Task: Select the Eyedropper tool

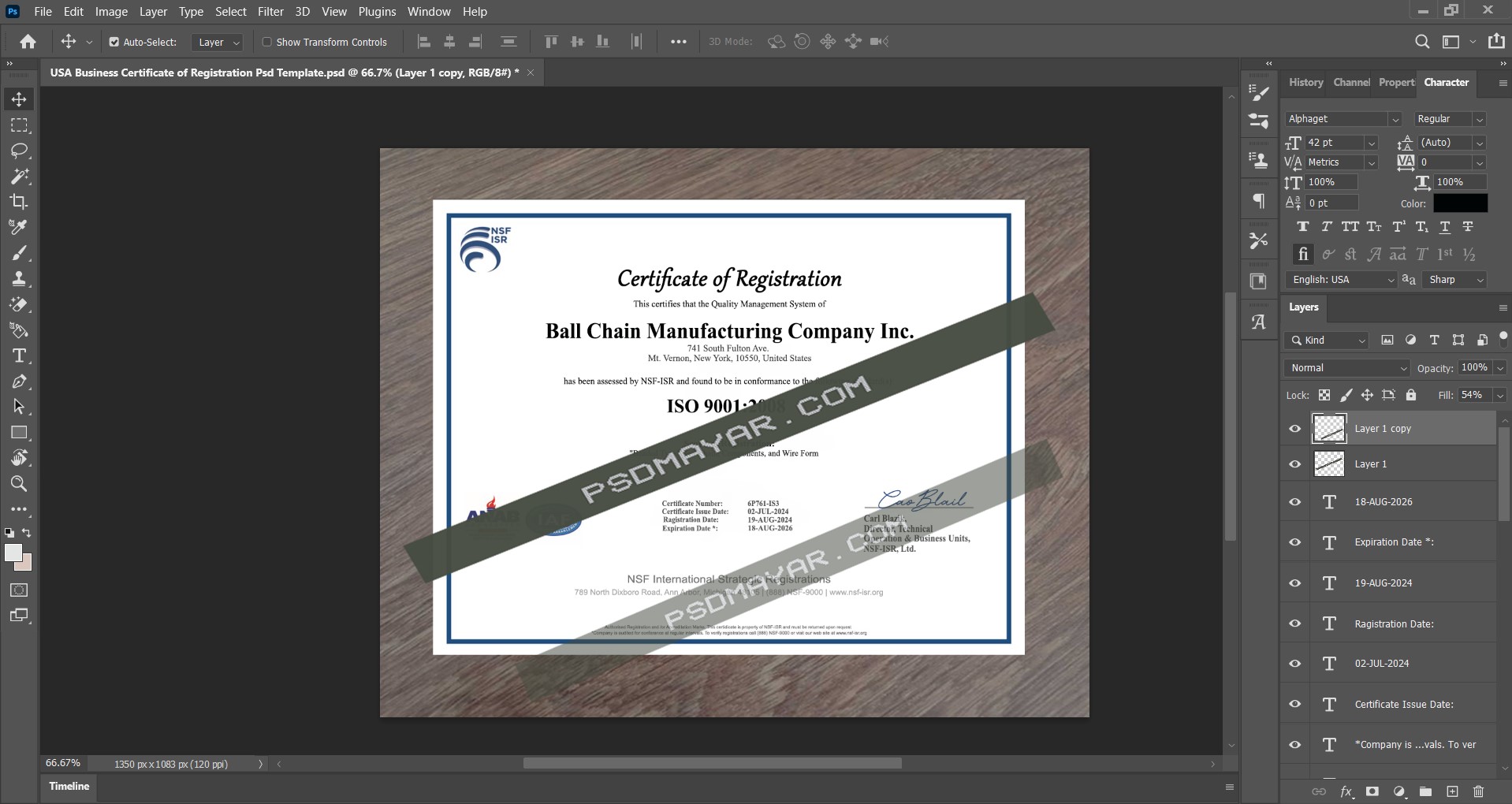Action: (x=19, y=227)
